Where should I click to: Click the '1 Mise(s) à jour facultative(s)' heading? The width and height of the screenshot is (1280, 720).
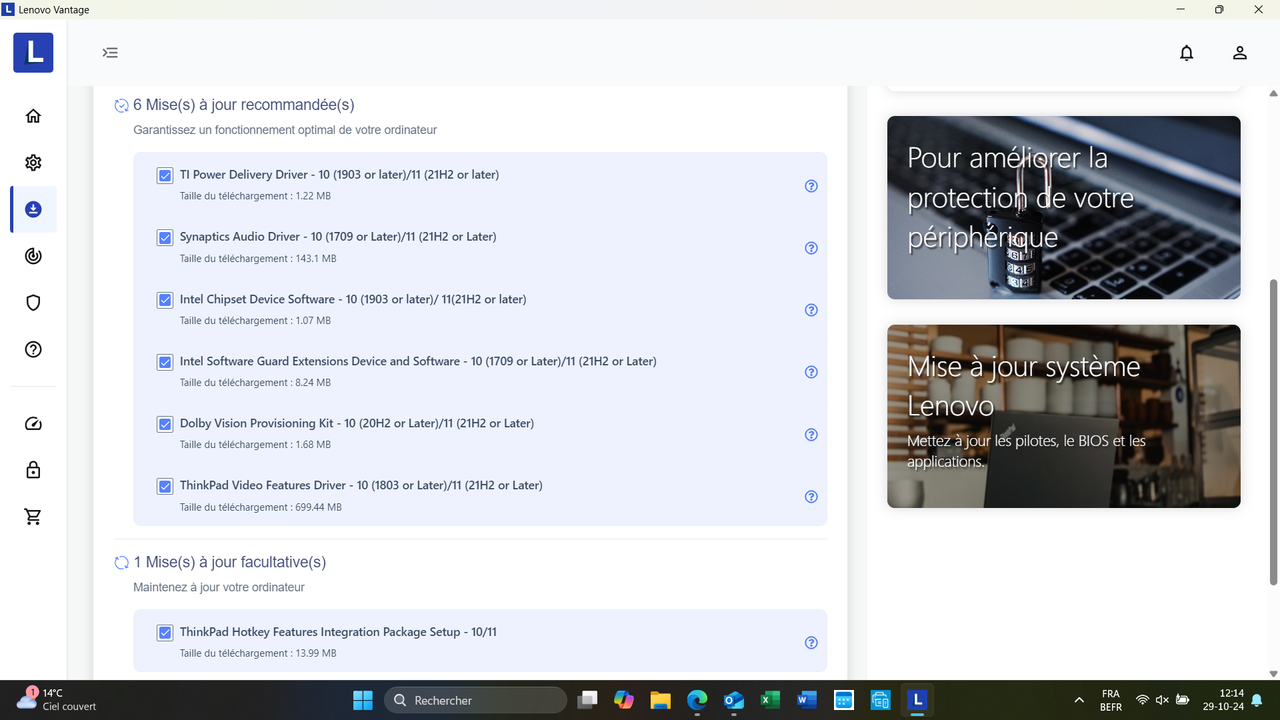coord(230,562)
